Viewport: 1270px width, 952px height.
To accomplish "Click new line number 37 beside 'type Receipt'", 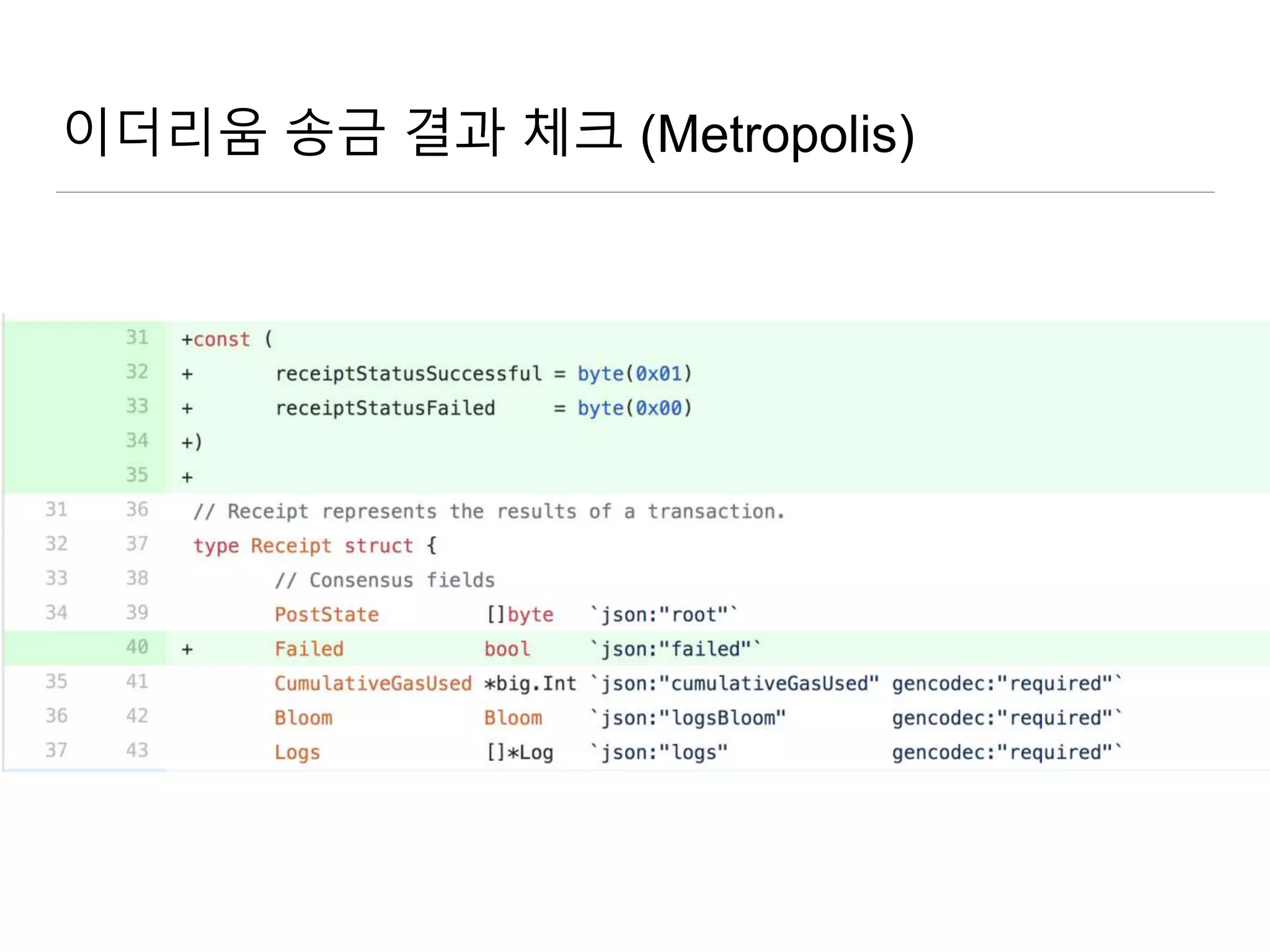I will click(137, 544).
